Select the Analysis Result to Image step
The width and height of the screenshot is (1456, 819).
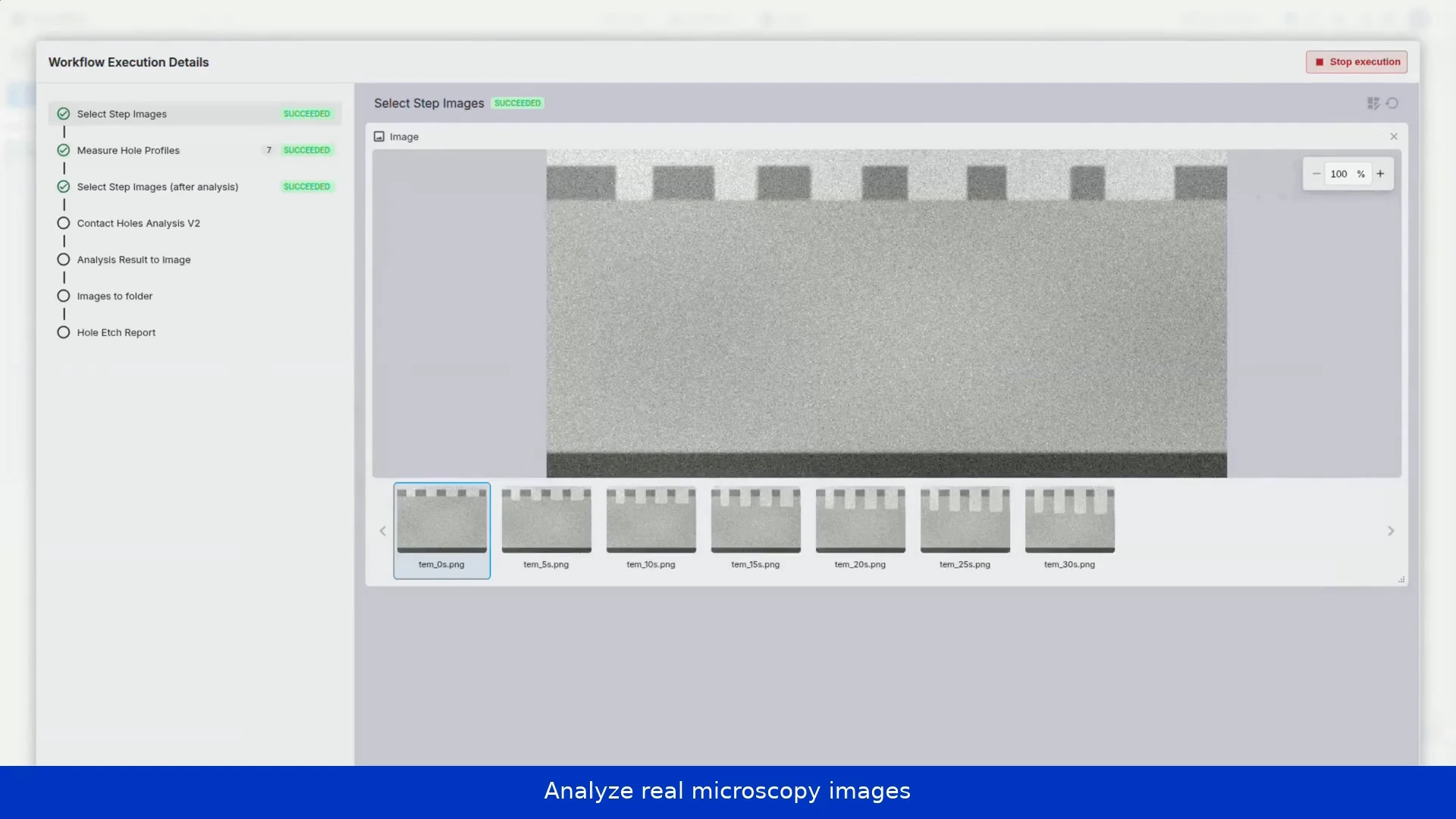[x=195, y=259]
